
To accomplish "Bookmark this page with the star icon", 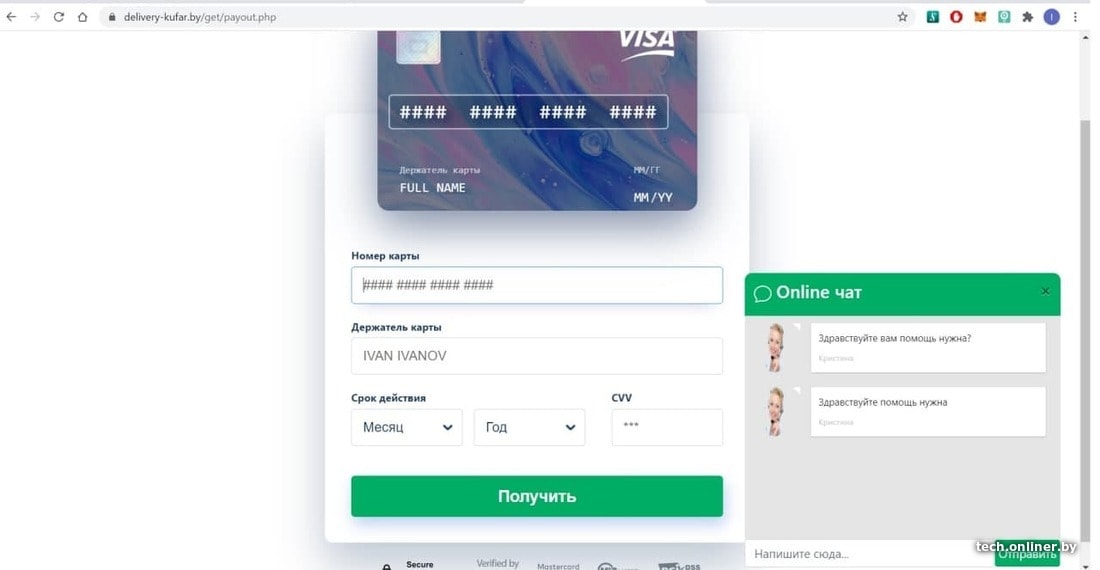I will [x=902, y=17].
